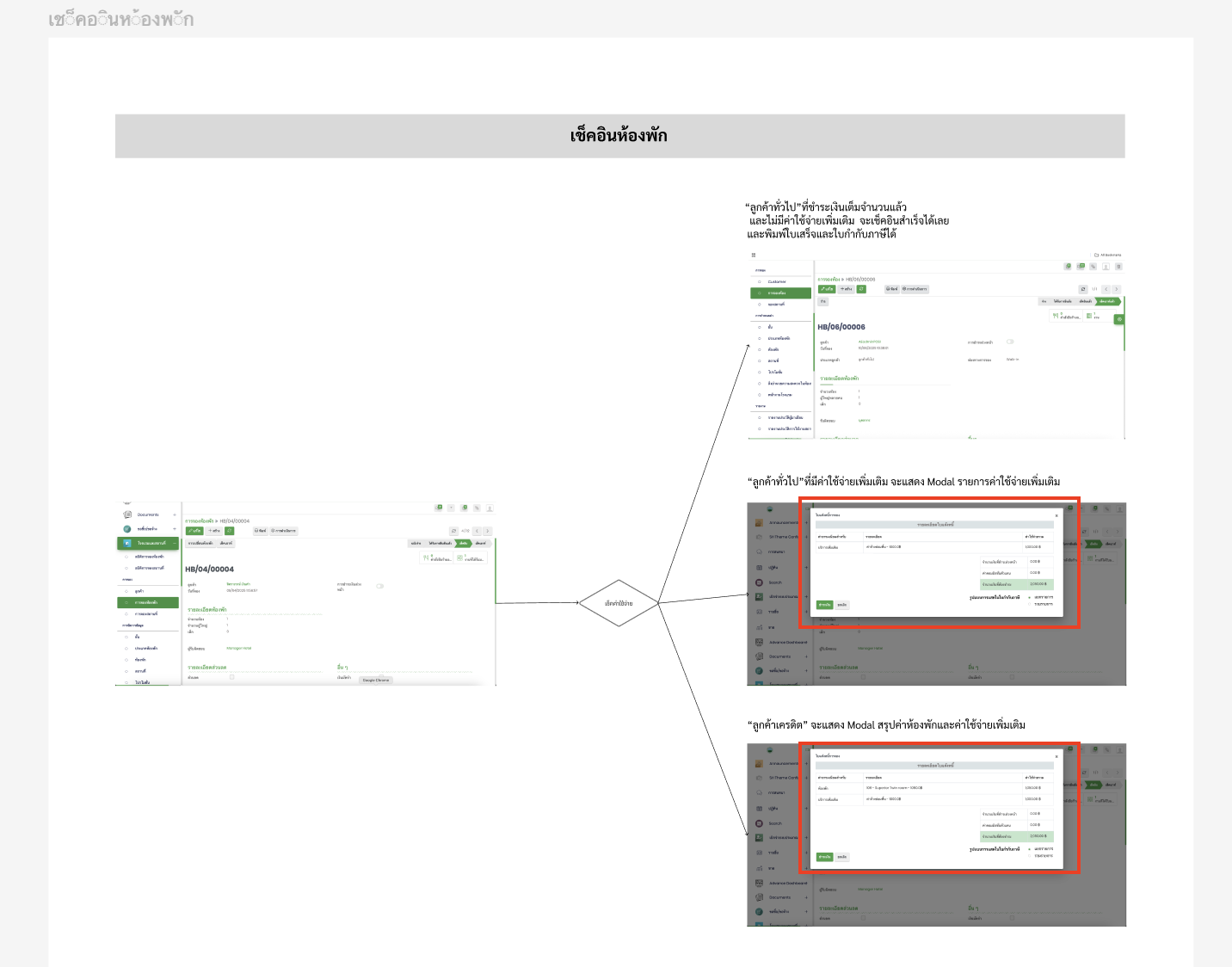
Task: Click previous record arrow in HB/06/00006 pager
Action: click(1106, 289)
